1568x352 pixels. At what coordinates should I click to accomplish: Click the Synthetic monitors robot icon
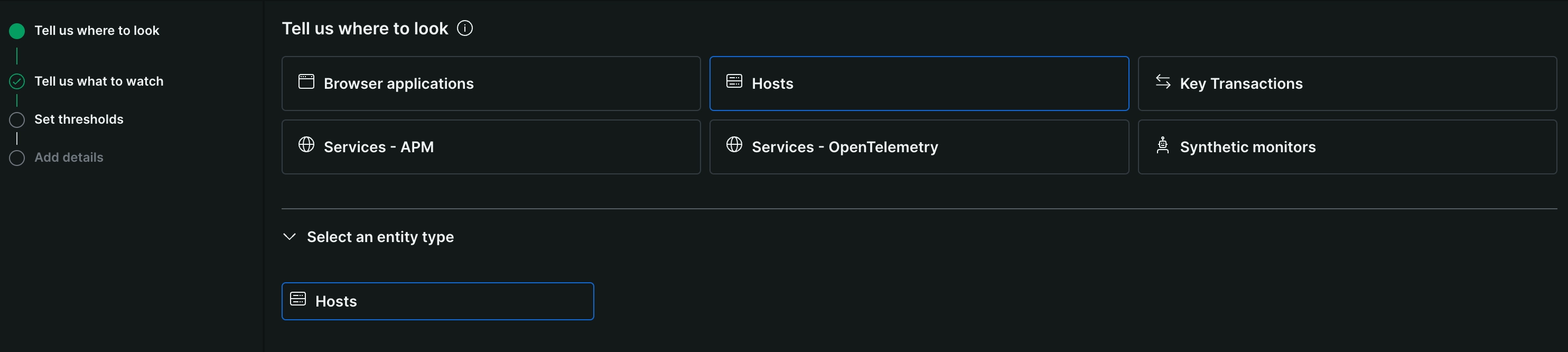coord(1163,145)
